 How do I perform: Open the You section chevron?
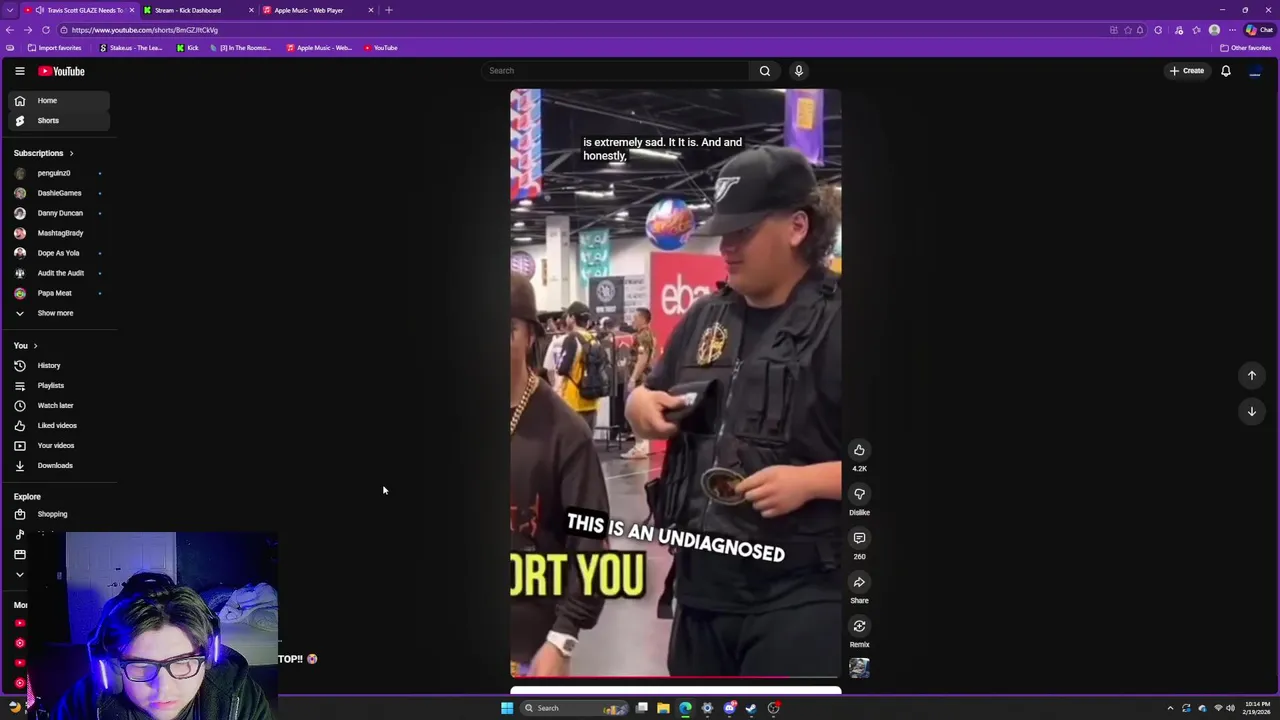[x=35, y=346]
